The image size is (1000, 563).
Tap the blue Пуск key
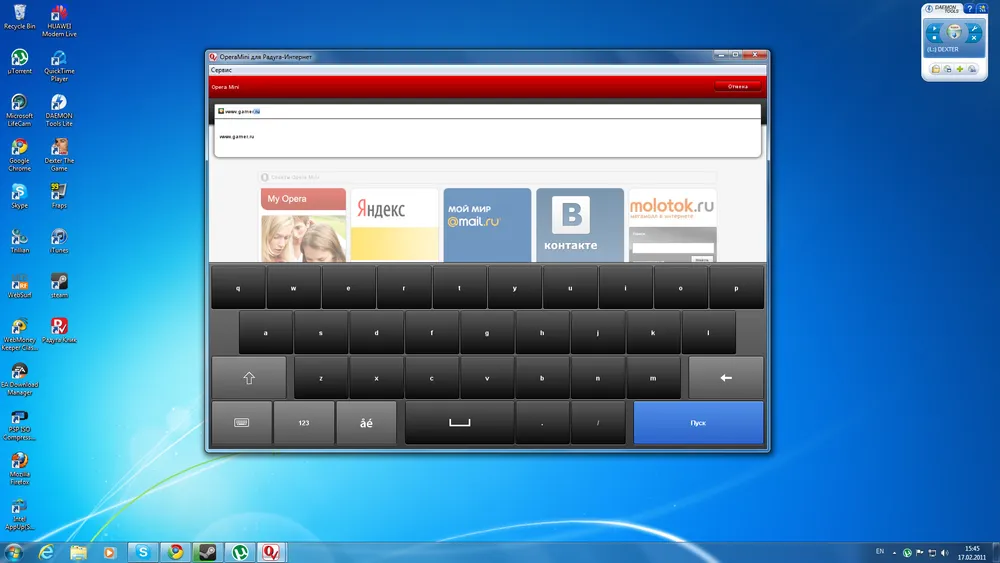coord(698,422)
